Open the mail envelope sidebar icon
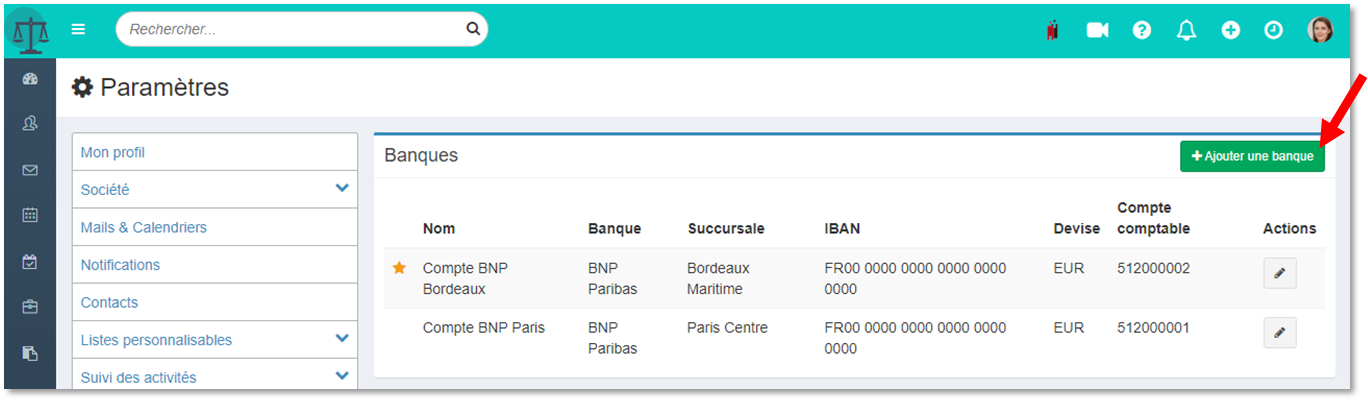The height and width of the screenshot is (402, 1368). [x=30, y=170]
